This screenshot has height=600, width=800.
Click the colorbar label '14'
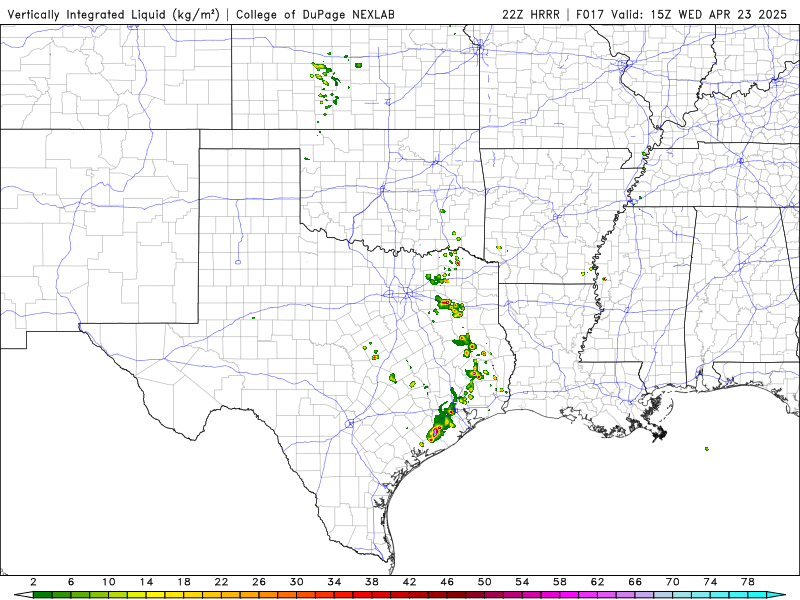pyautogui.click(x=146, y=582)
